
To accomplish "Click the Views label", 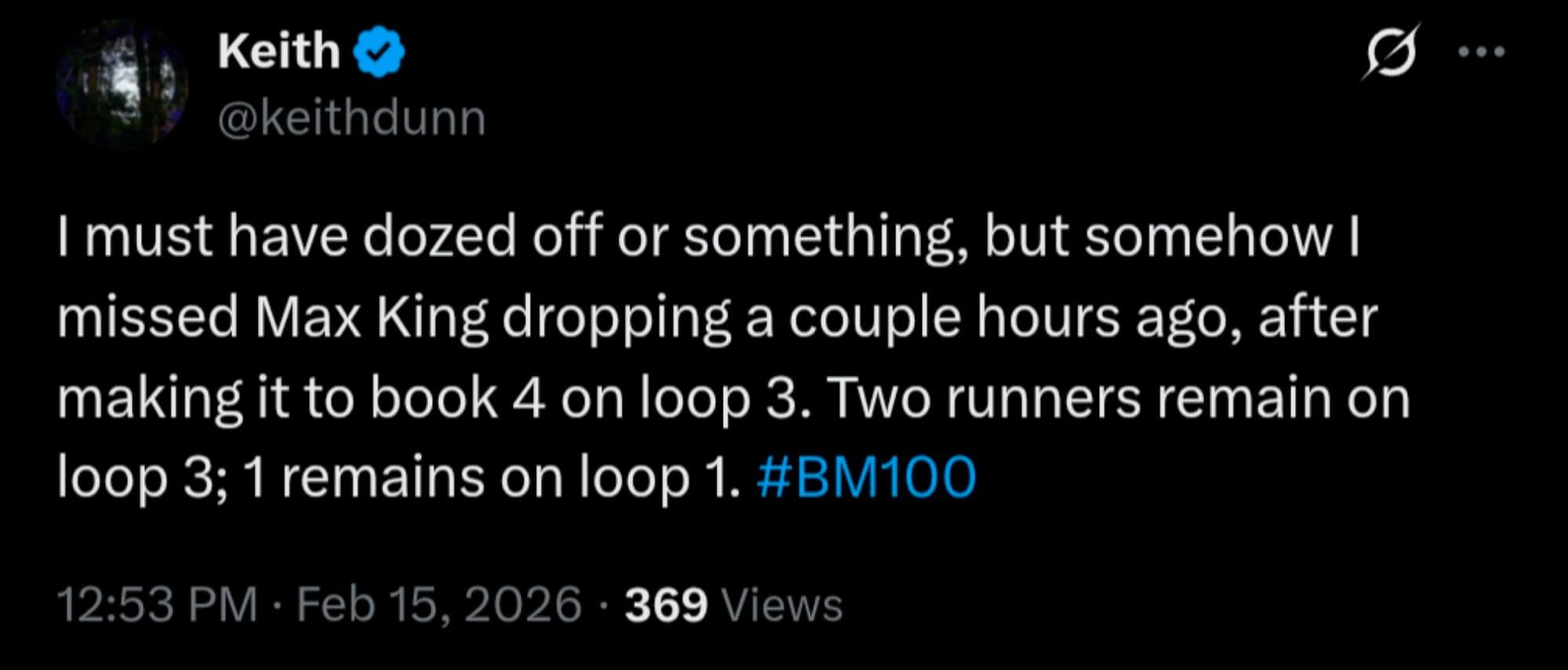I will pos(781,605).
